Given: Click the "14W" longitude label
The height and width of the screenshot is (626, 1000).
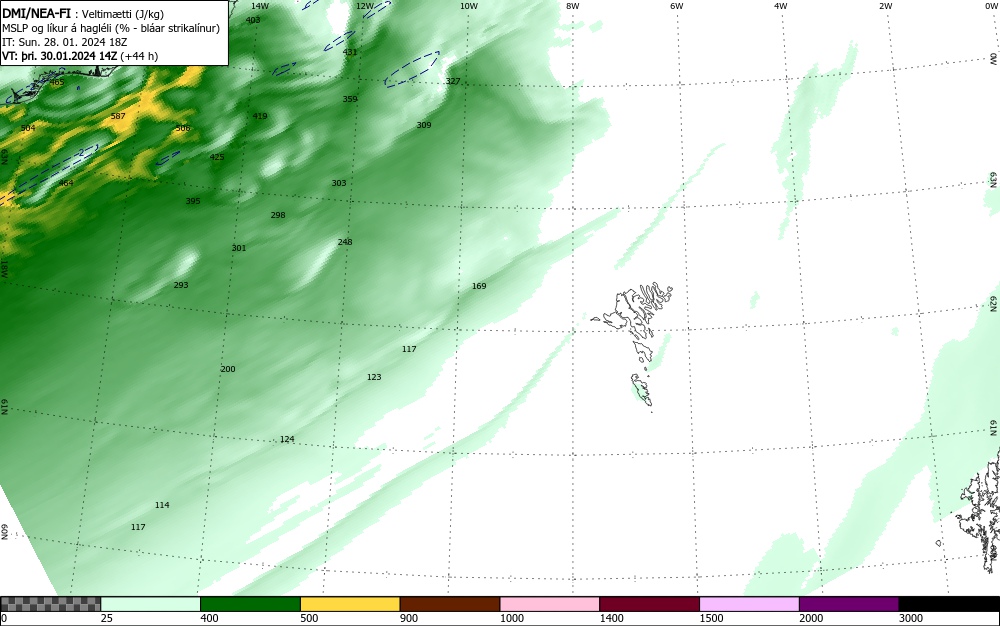Looking at the screenshot, I should (260, 6).
